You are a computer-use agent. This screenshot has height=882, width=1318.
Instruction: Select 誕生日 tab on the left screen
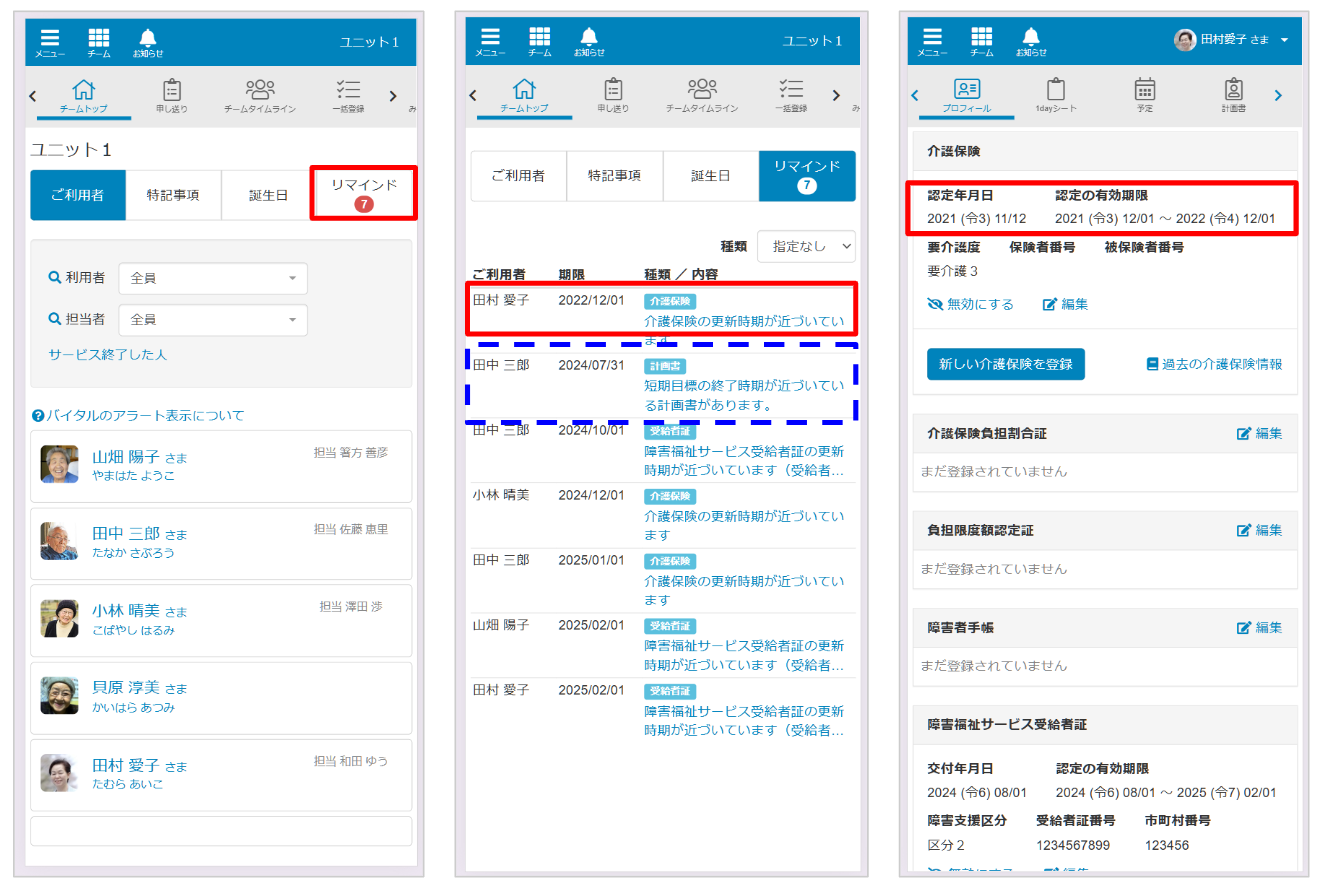click(x=268, y=195)
